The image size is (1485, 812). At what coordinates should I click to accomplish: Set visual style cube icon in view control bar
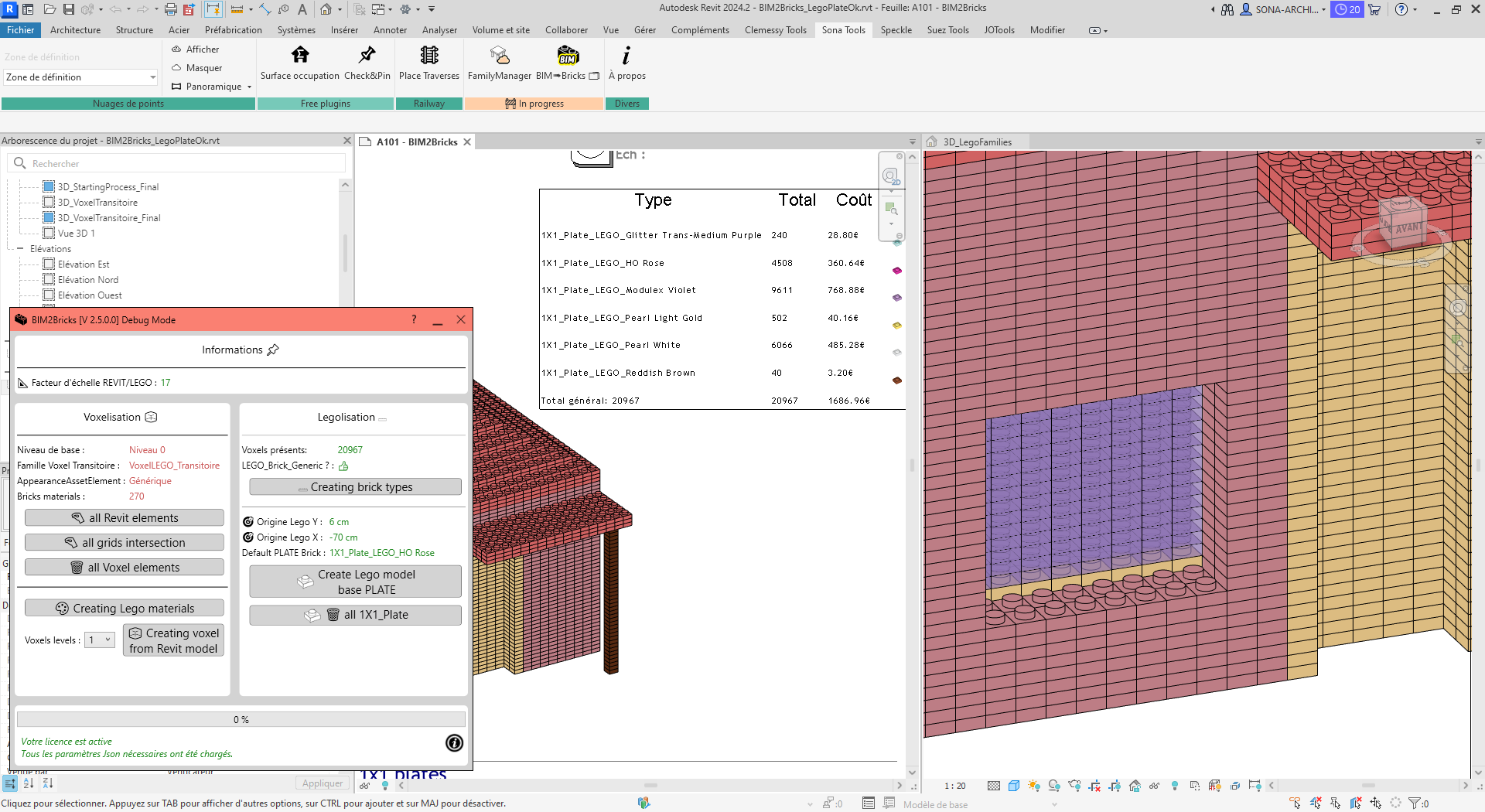tap(1014, 786)
